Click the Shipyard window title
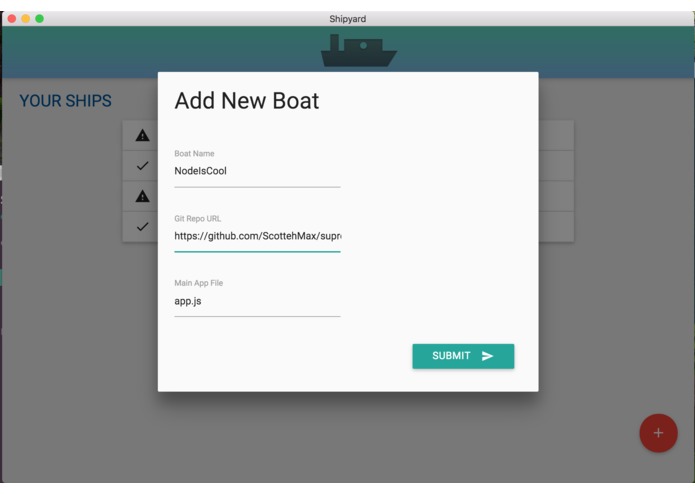This screenshot has width=695, height=494. click(348, 19)
